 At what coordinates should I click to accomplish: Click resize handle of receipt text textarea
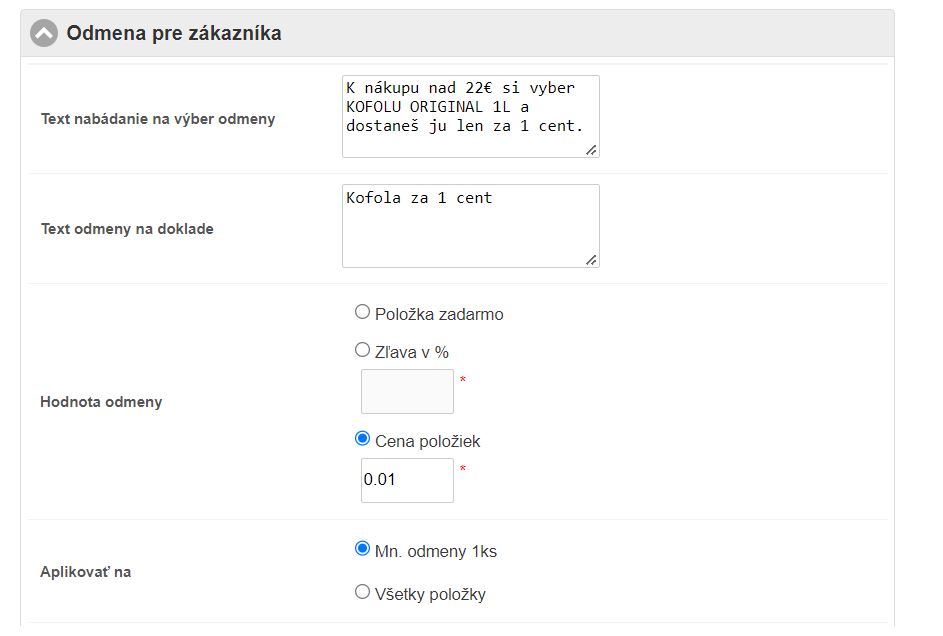tap(591, 260)
